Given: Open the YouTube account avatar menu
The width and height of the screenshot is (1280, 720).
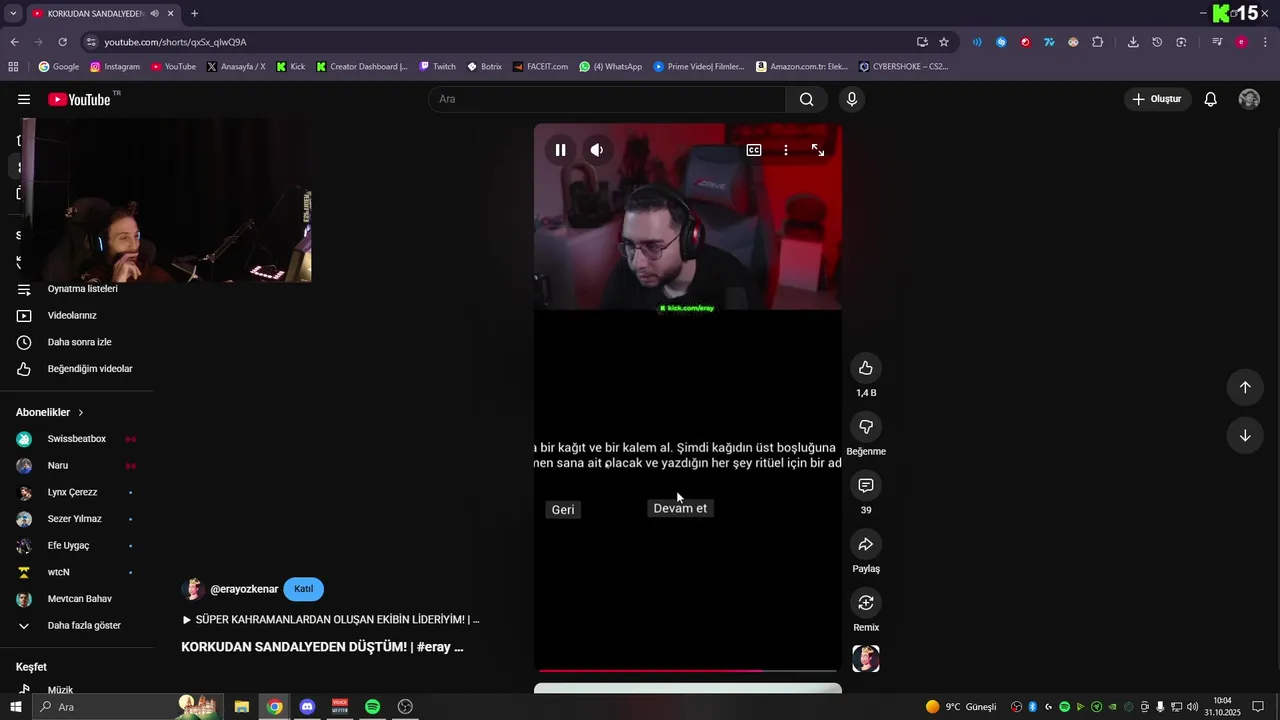Looking at the screenshot, I should tap(1249, 99).
